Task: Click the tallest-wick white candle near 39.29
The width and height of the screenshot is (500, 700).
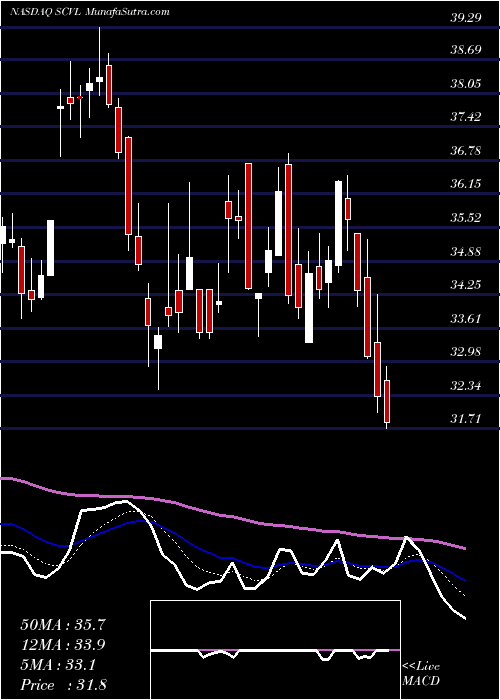Action: (100, 62)
